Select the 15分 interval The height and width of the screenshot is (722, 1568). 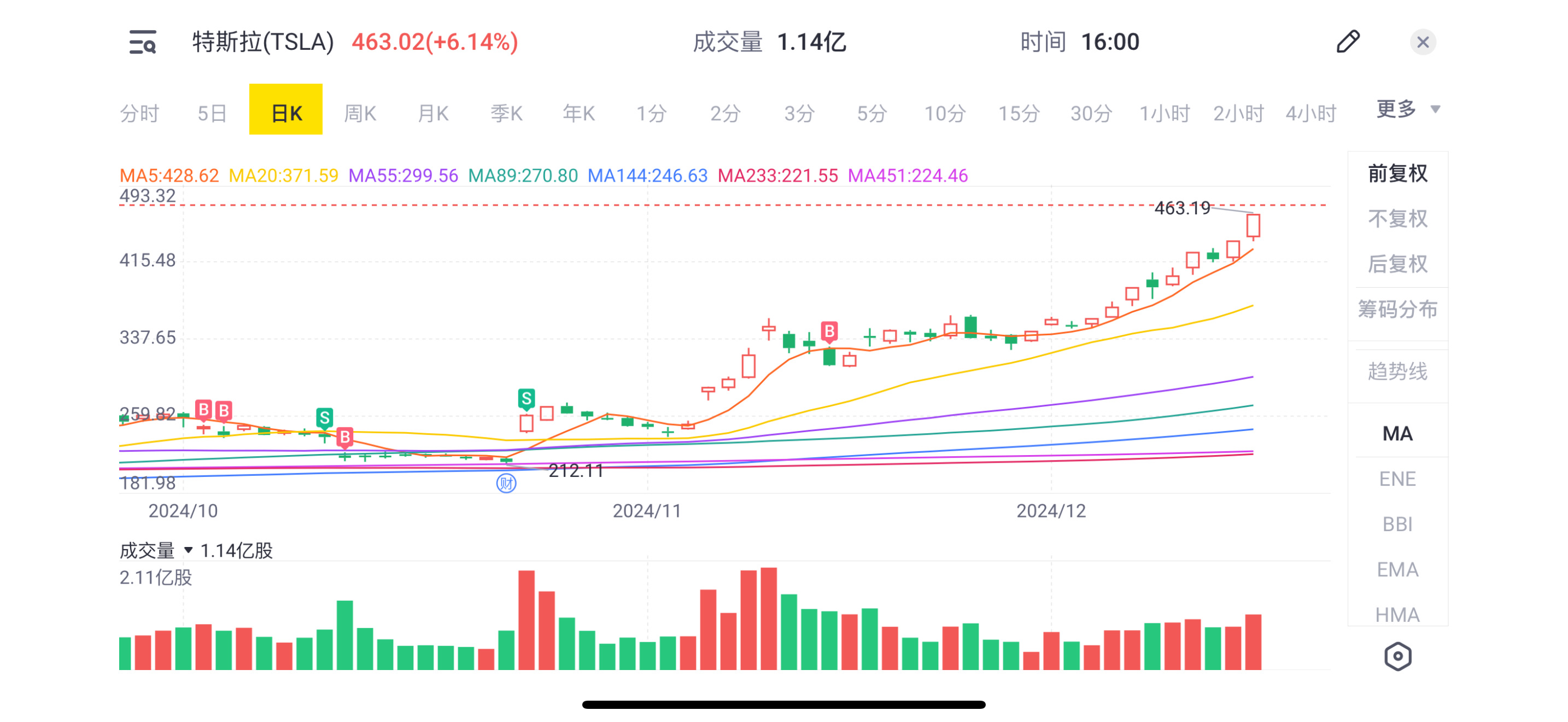pos(1019,113)
